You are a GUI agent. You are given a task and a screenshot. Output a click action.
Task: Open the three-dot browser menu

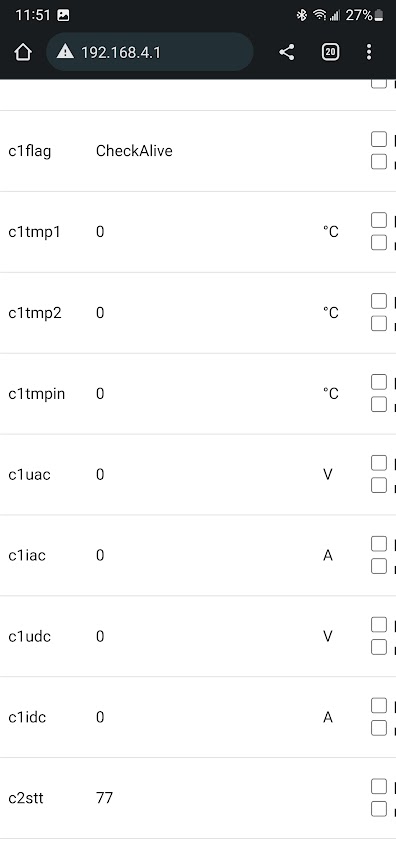tap(369, 52)
